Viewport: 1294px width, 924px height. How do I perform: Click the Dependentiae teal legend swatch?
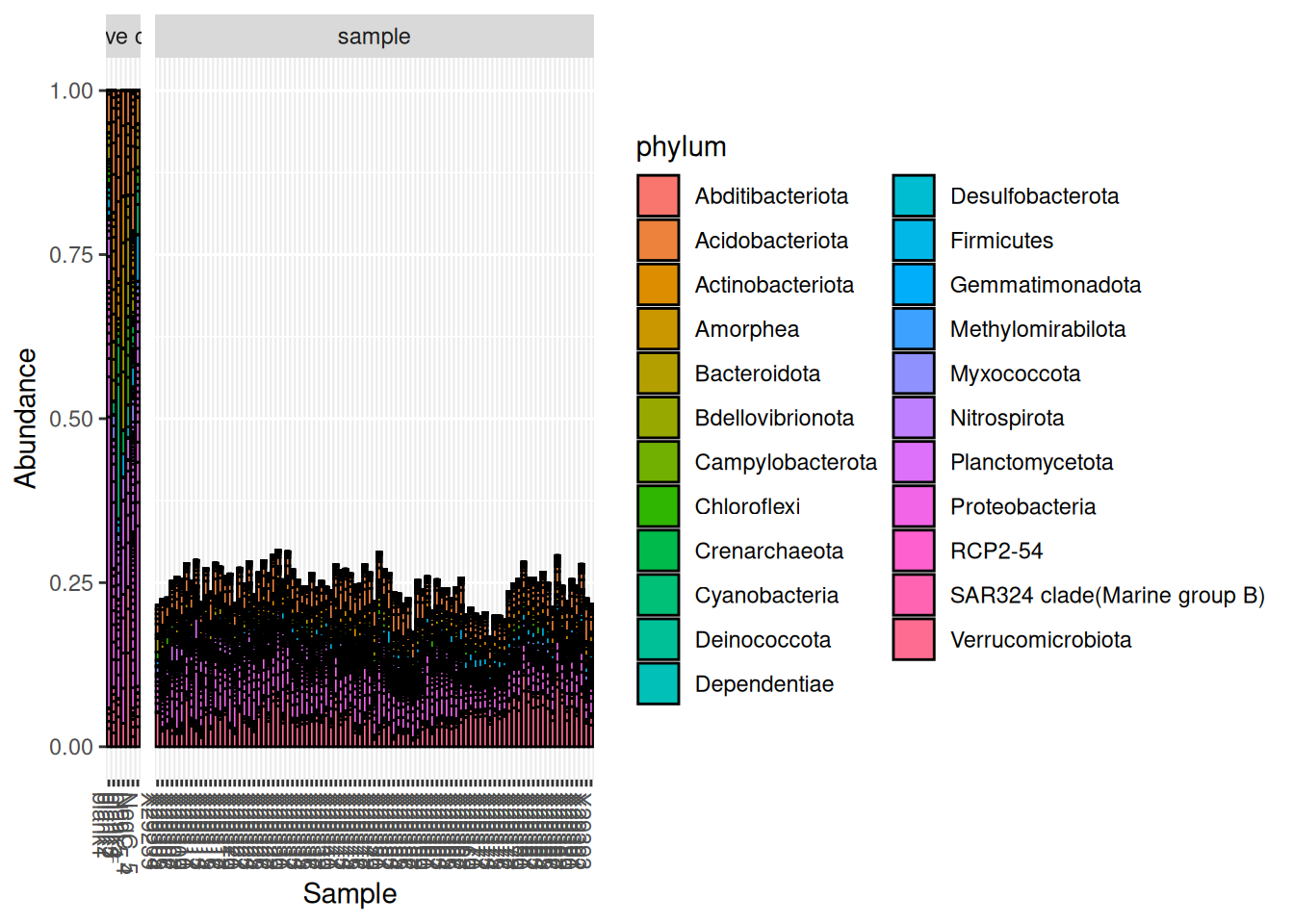658,683
